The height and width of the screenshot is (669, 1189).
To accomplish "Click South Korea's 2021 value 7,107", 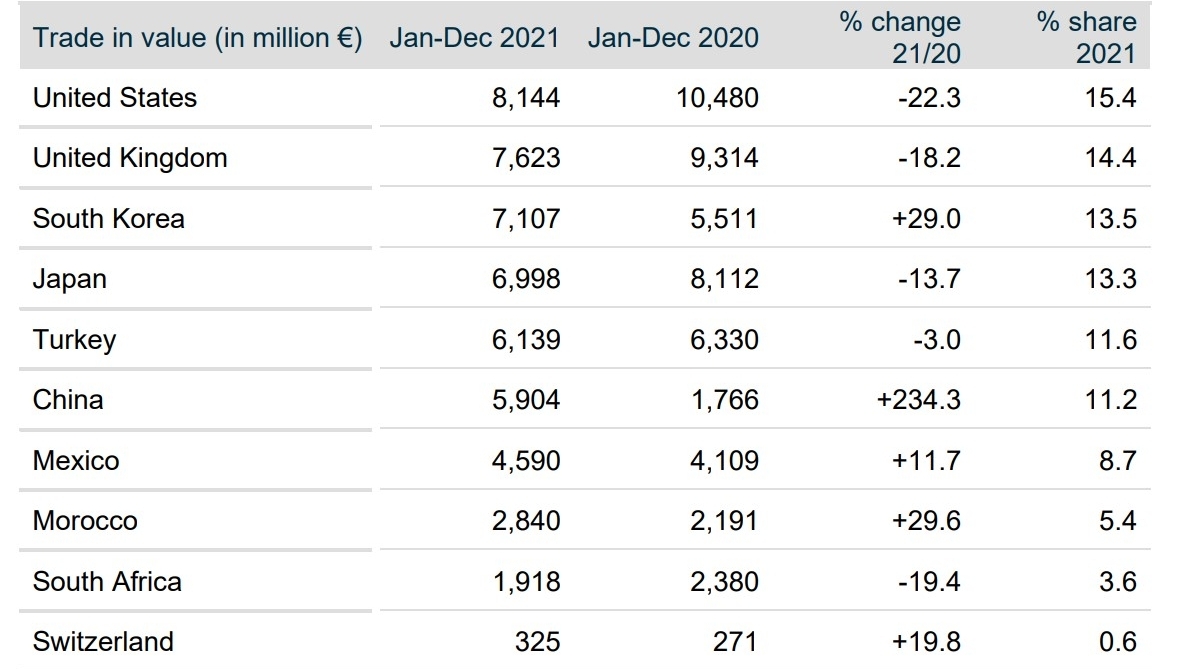I will [x=526, y=219].
